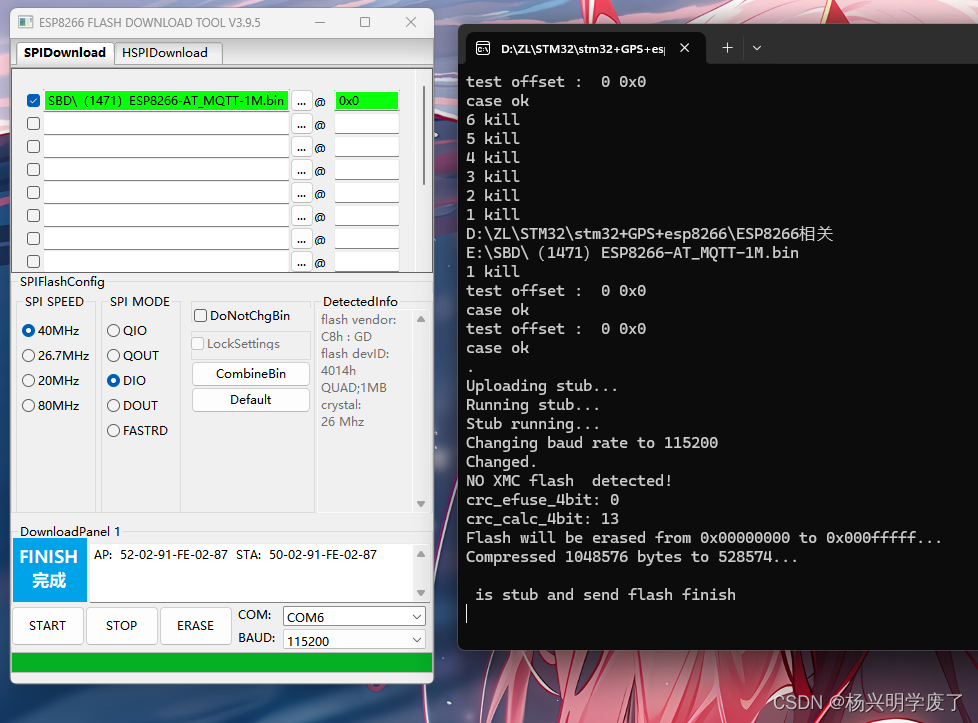Switch to the HSPIDownload tab
Viewport: 978px width, 723px height.
(x=167, y=53)
